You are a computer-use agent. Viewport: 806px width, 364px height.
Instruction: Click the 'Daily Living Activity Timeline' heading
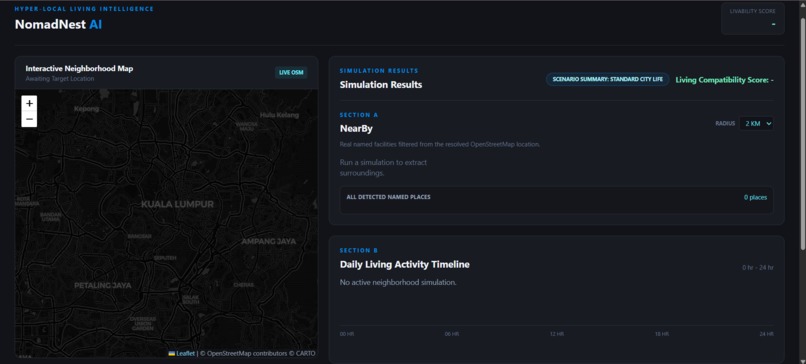click(405, 264)
